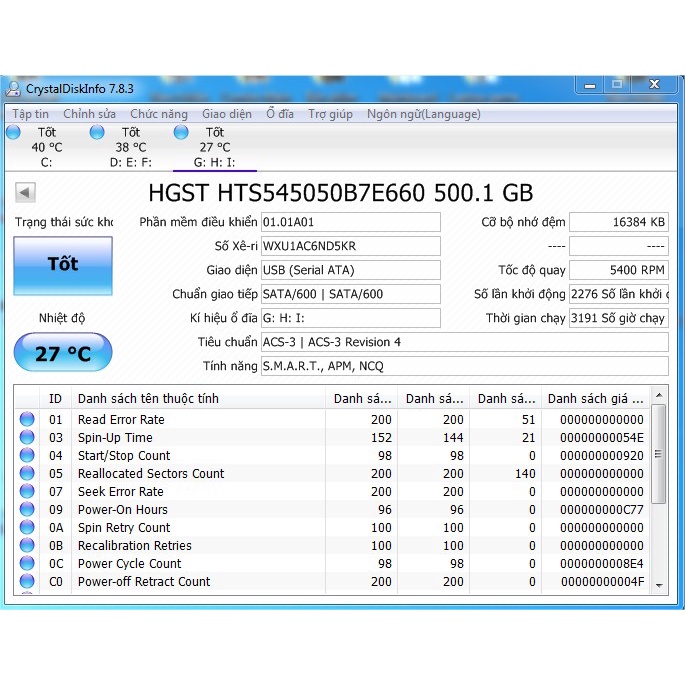This screenshot has height=685, width=685.
Task: Click the drive letter field G: H: I:
Action: (351, 318)
